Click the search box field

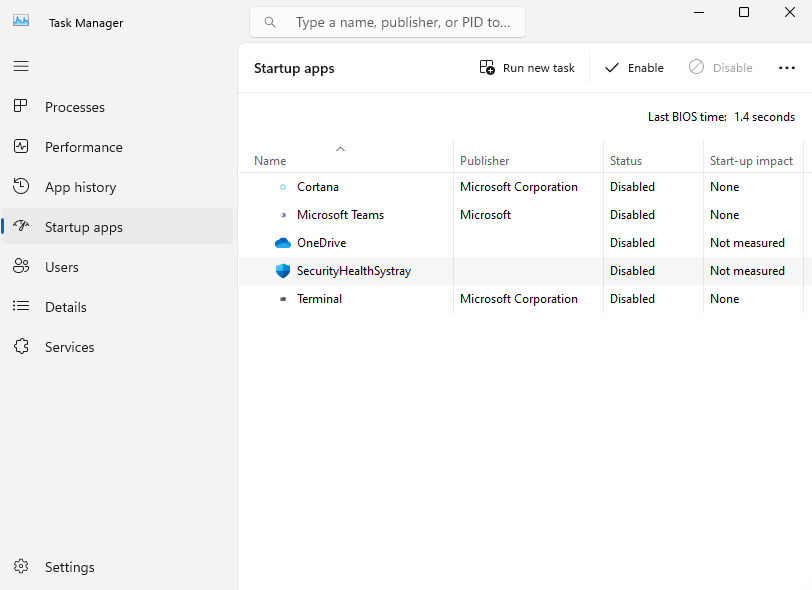pyautogui.click(x=400, y=22)
